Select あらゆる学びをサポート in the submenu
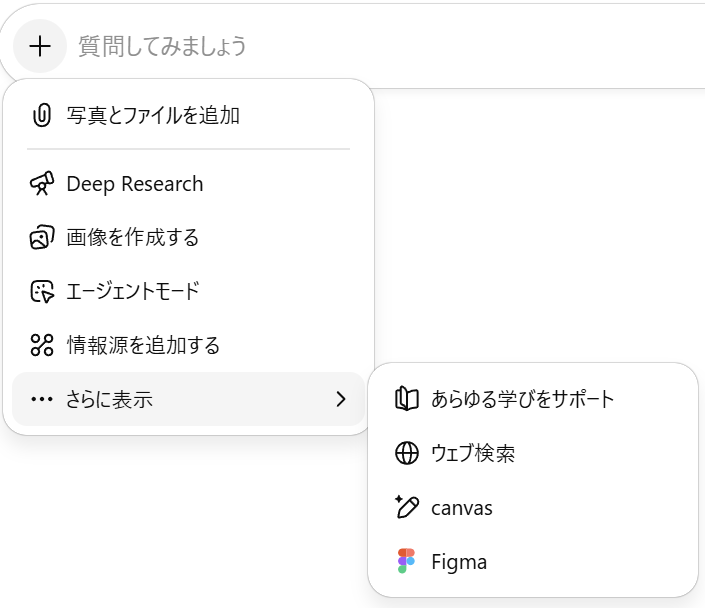 click(523, 399)
